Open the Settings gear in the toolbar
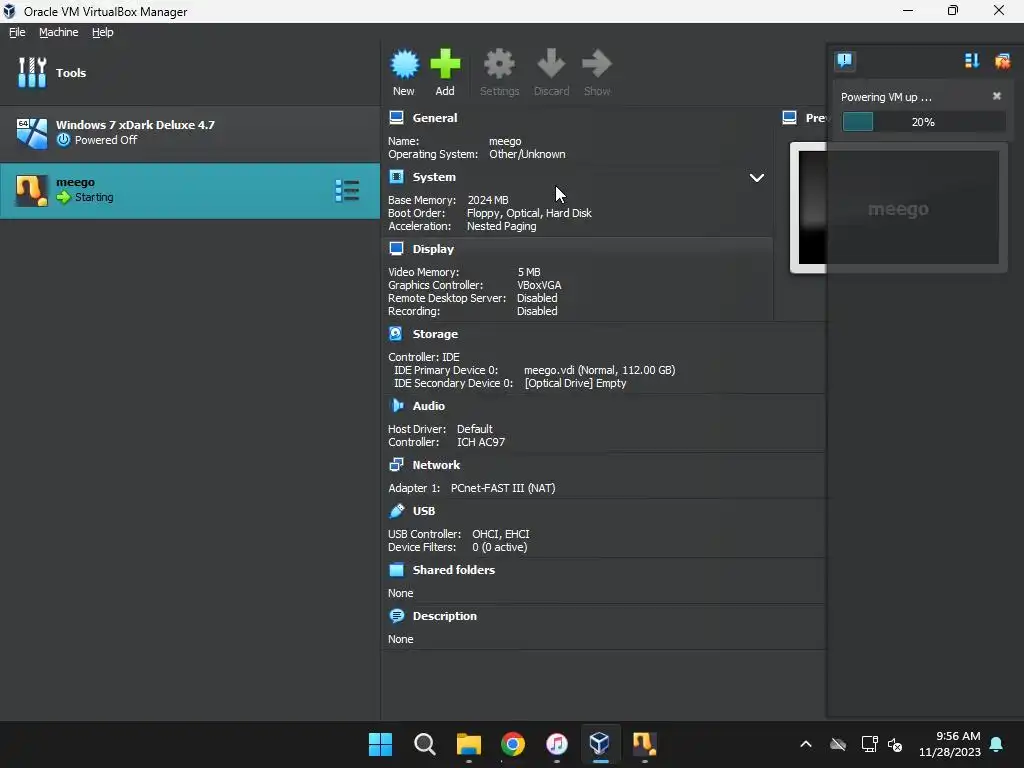1024x768 pixels. (x=499, y=72)
